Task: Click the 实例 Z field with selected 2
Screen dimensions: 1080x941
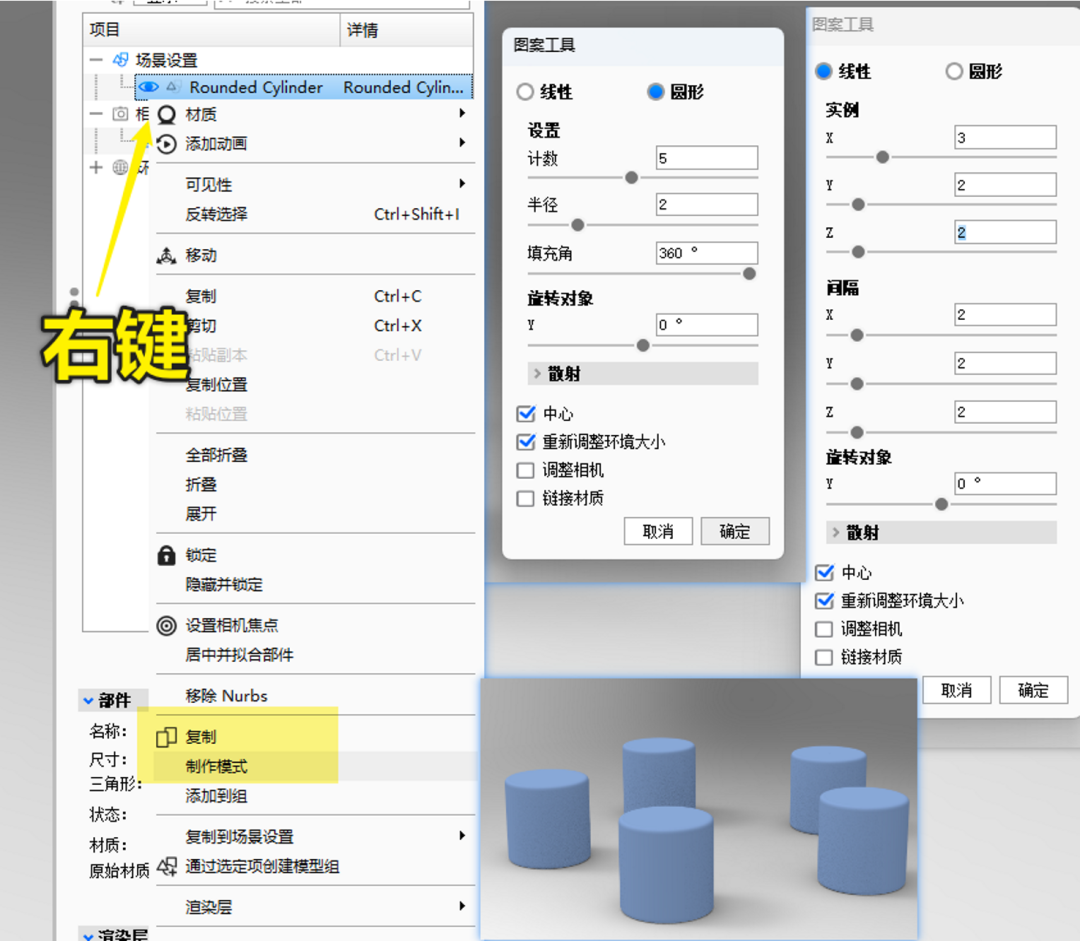Action: point(1005,232)
